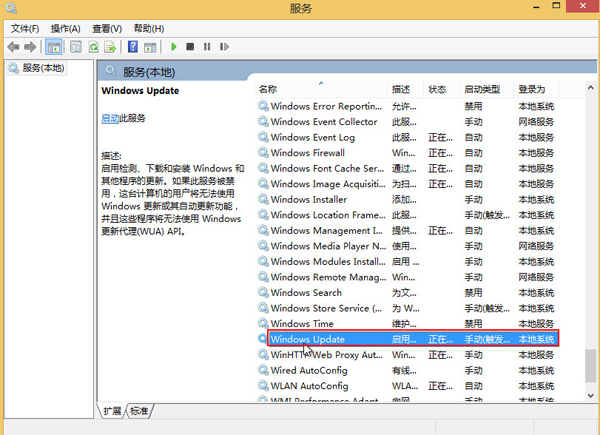The image size is (600, 435).
Task: Open the 查看(V) menu
Action: coord(107,29)
